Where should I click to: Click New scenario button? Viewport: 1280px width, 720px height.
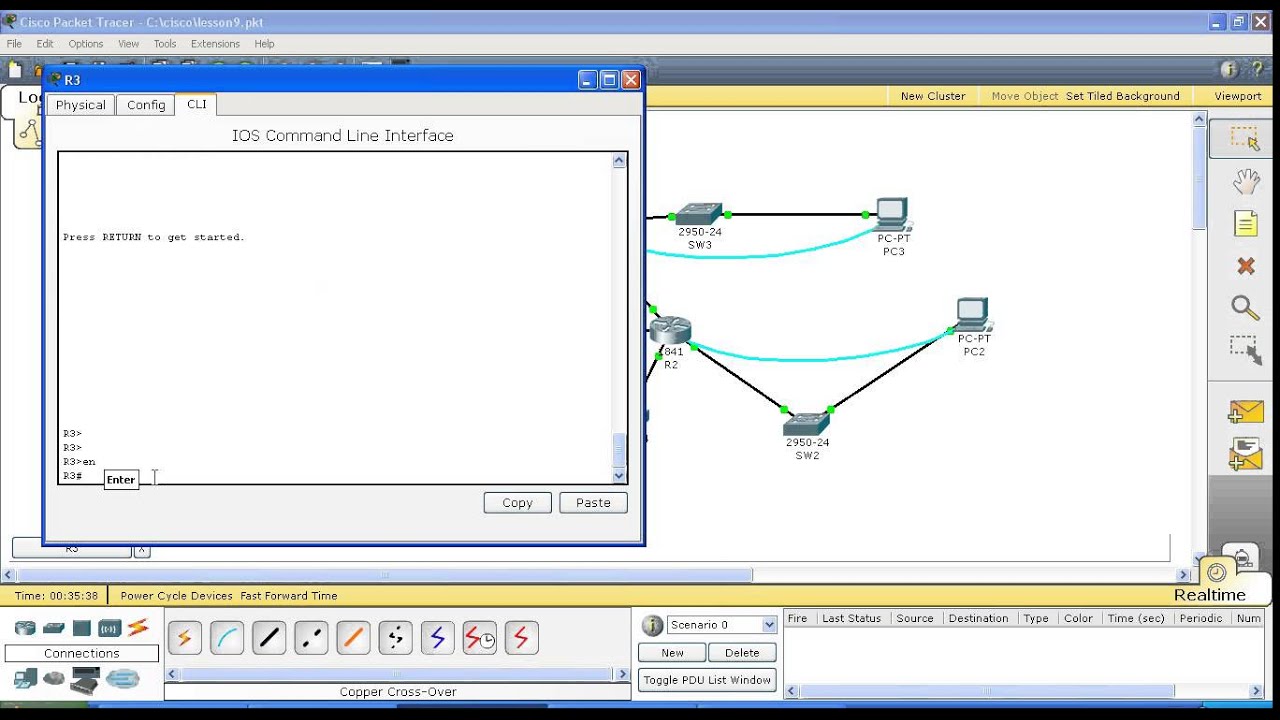(672, 653)
